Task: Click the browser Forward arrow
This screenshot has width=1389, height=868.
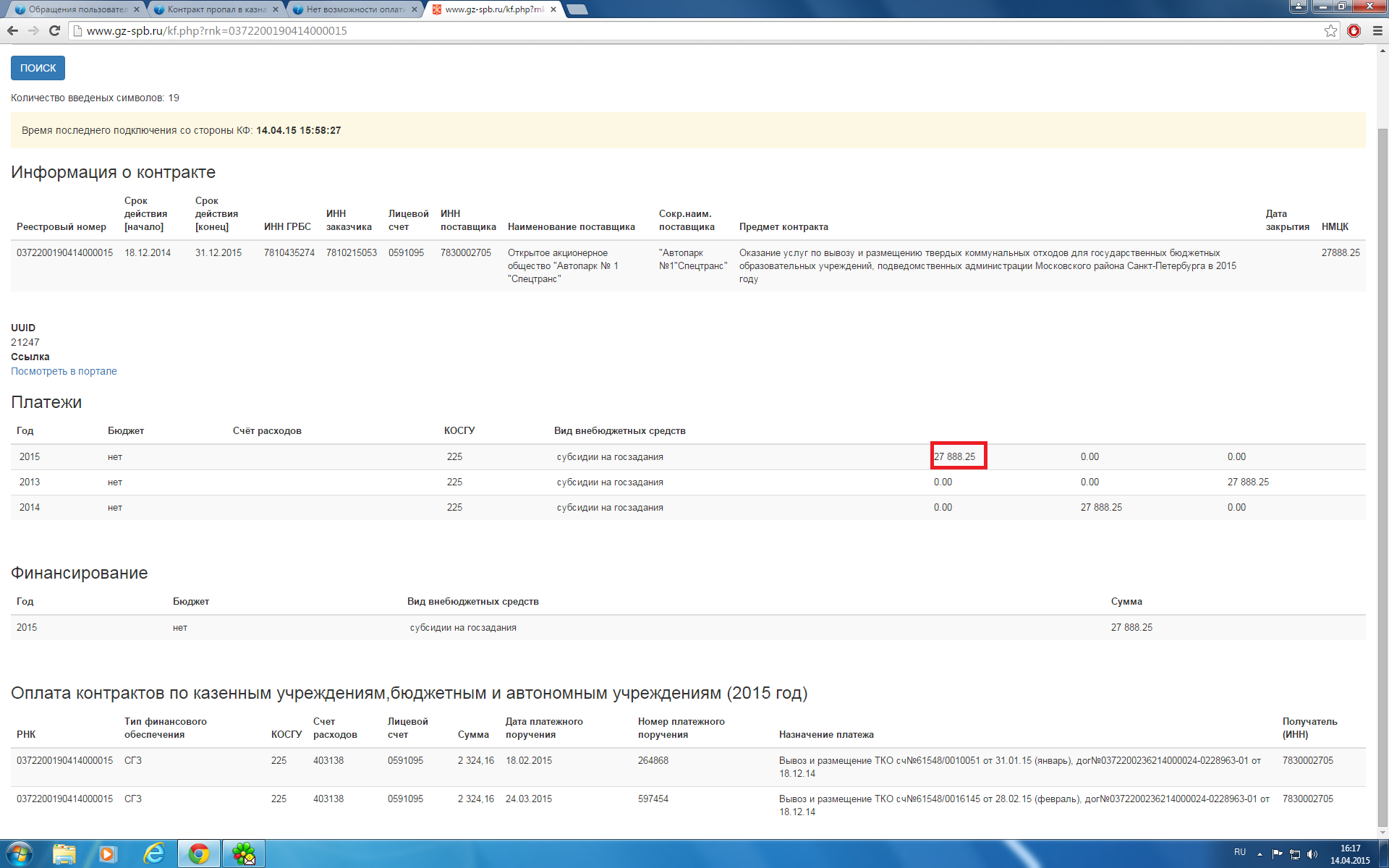Action: coord(33,30)
